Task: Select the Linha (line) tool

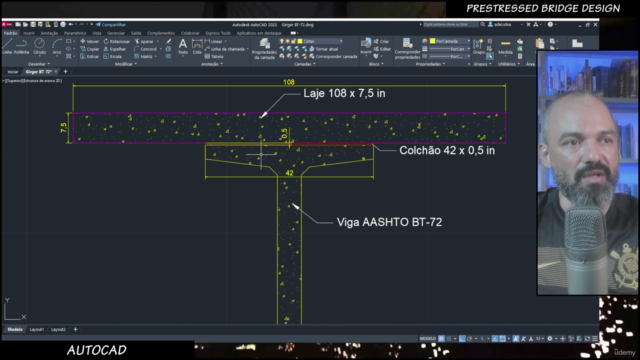Action: pos(7,46)
